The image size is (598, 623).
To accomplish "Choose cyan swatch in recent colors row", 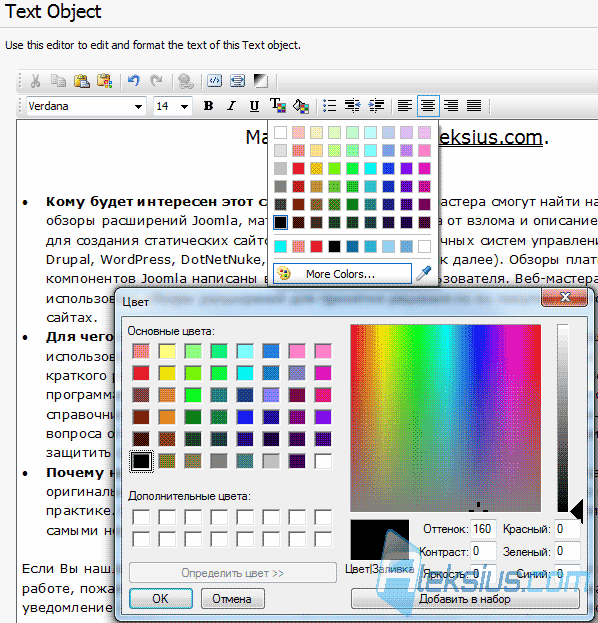I will [x=281, y=246].
